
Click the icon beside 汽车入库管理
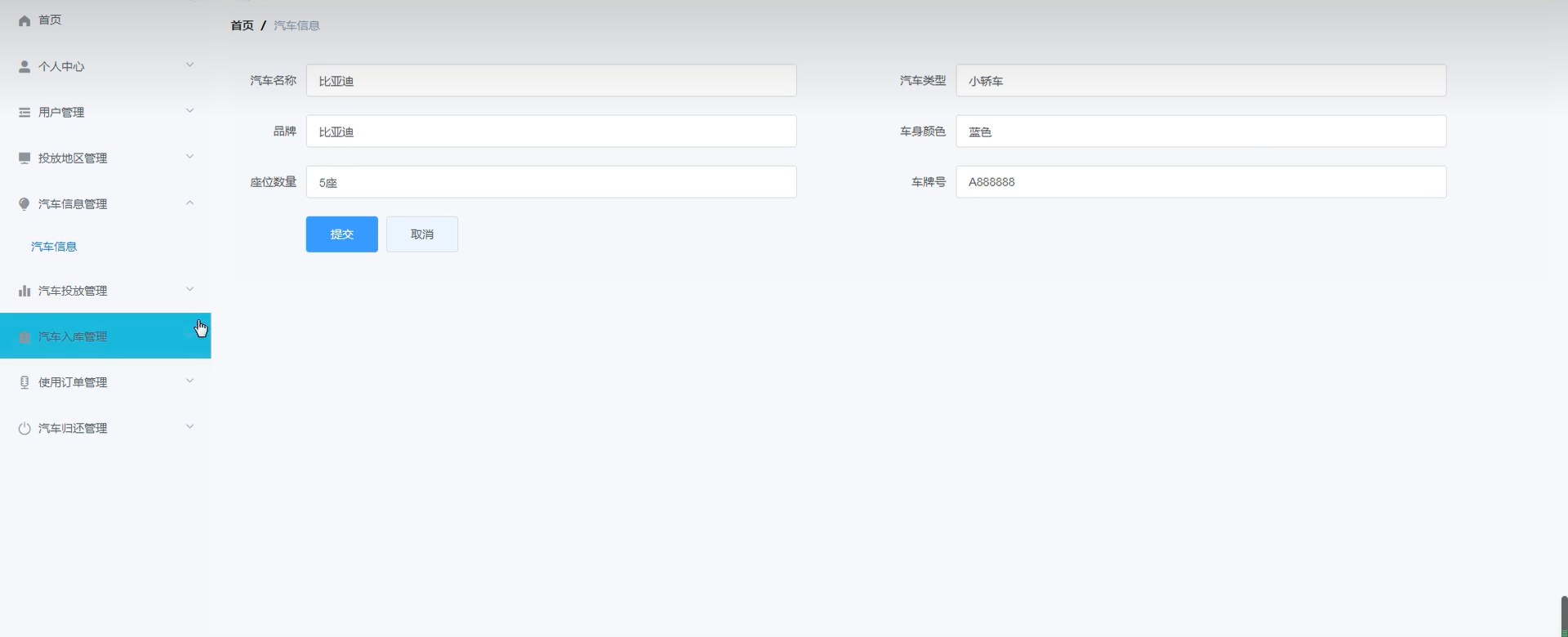pyautogui.click(x=24, y=336)
